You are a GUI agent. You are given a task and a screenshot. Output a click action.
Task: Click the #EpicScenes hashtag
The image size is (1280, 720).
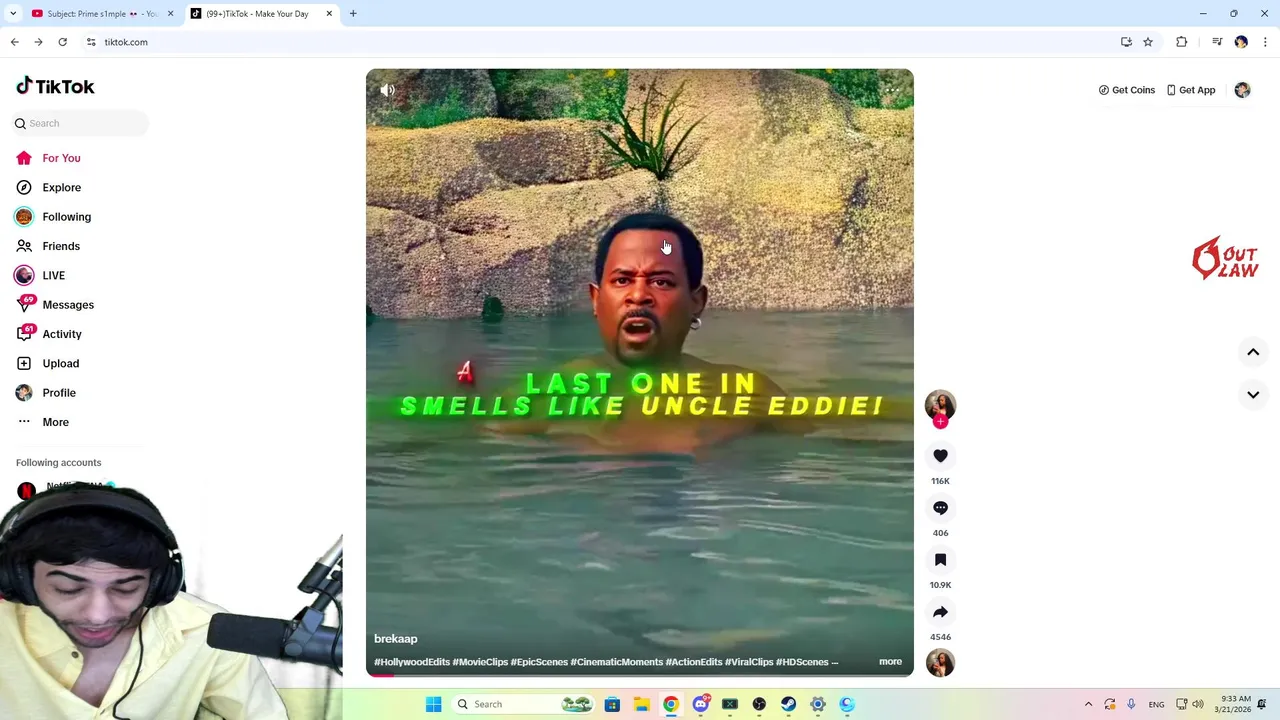click(x=539, y=662)
